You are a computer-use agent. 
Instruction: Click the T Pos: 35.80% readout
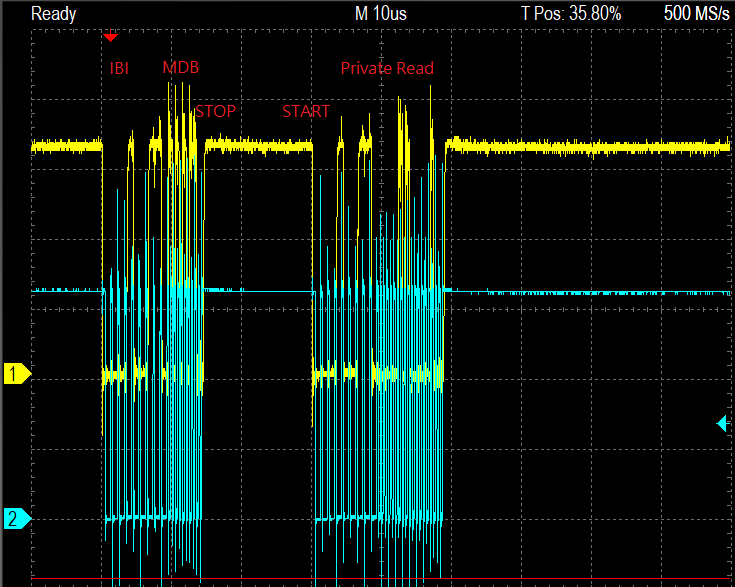(571, 14)
